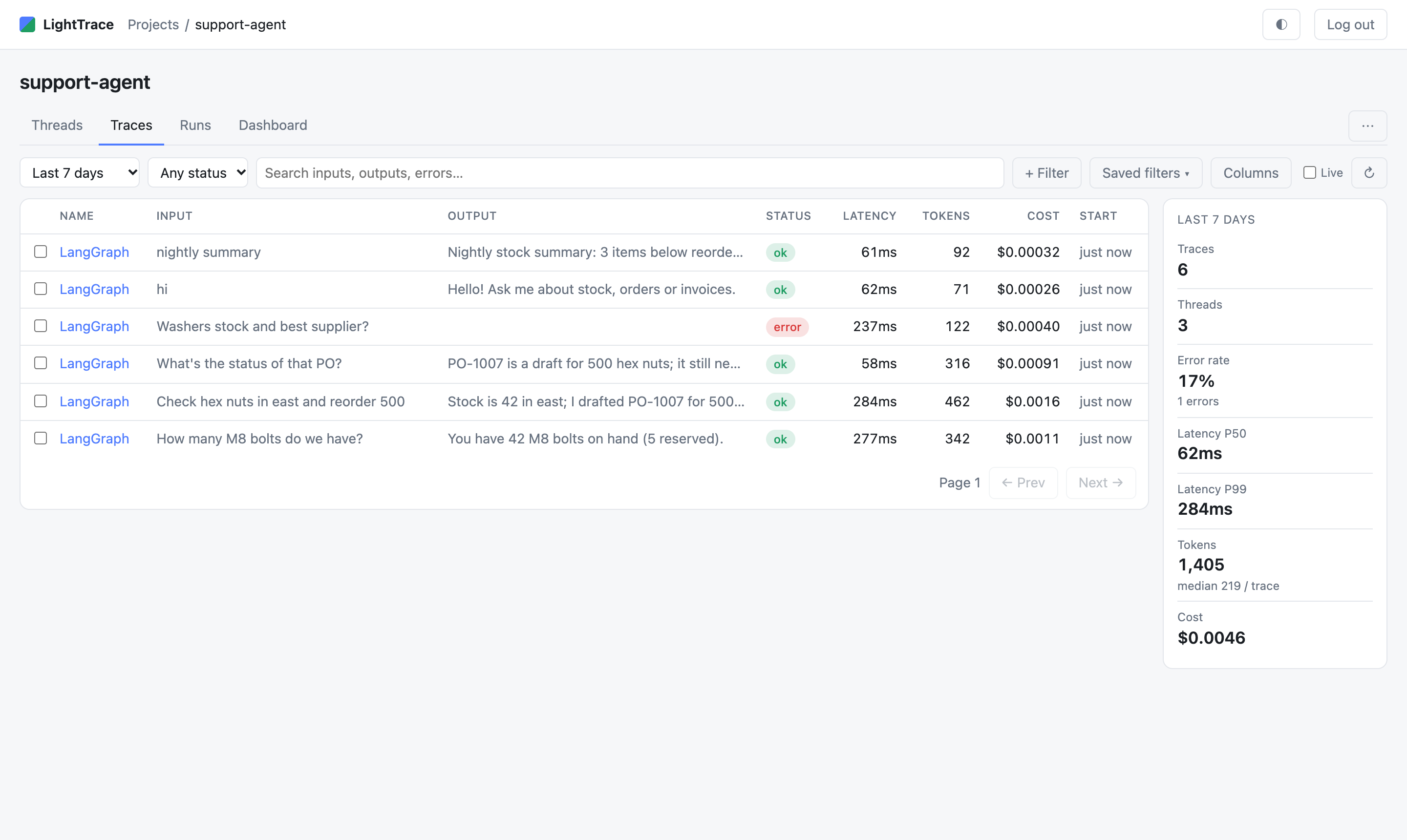Click the 'Nightly stock summary' output text
The width and height of the screenshot is (1407, 840).
click(x=595, y=252)
